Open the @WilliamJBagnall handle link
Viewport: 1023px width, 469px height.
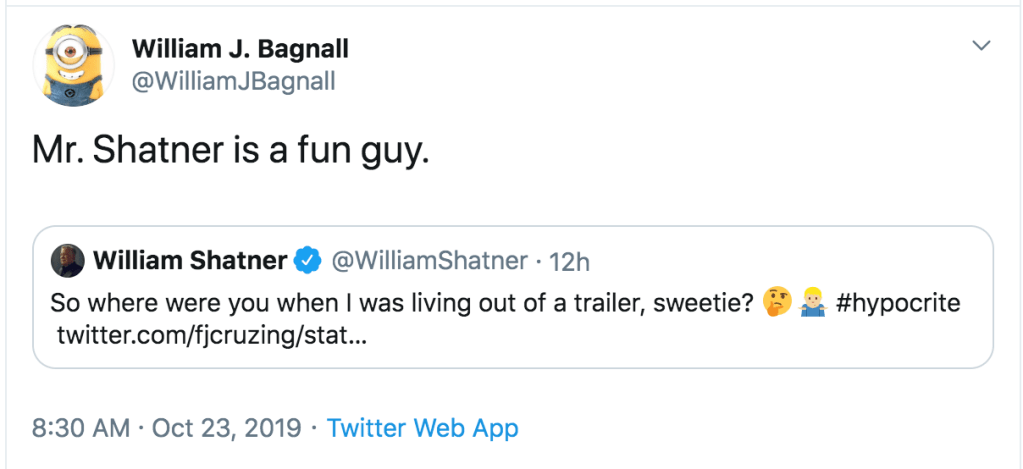point(234,81)
